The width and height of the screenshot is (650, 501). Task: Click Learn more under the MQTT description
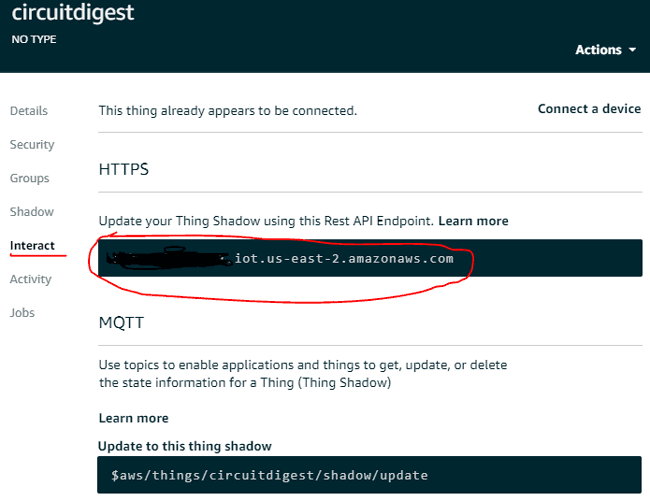133,418
